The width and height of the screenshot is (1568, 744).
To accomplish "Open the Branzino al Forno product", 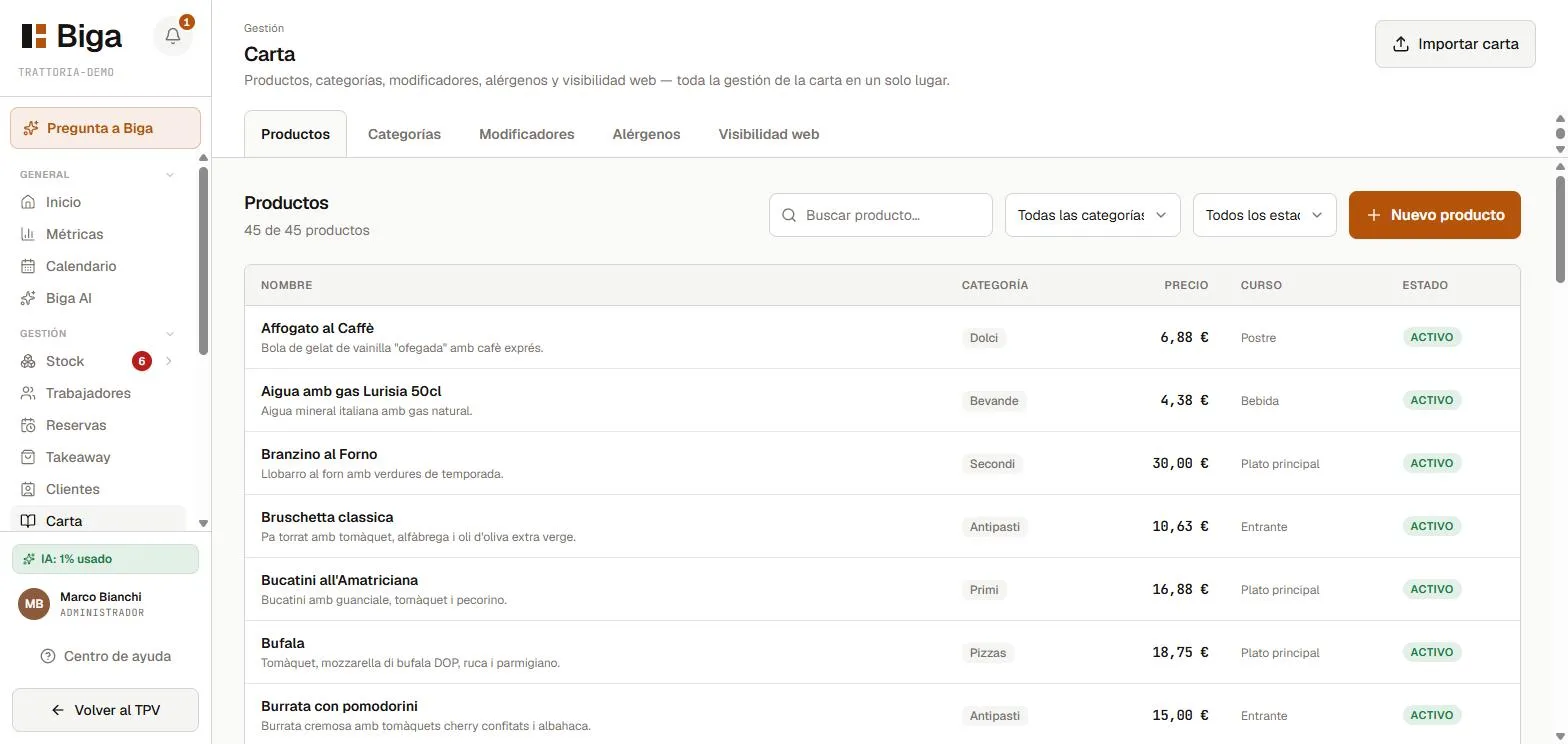I will click(882, 463).
